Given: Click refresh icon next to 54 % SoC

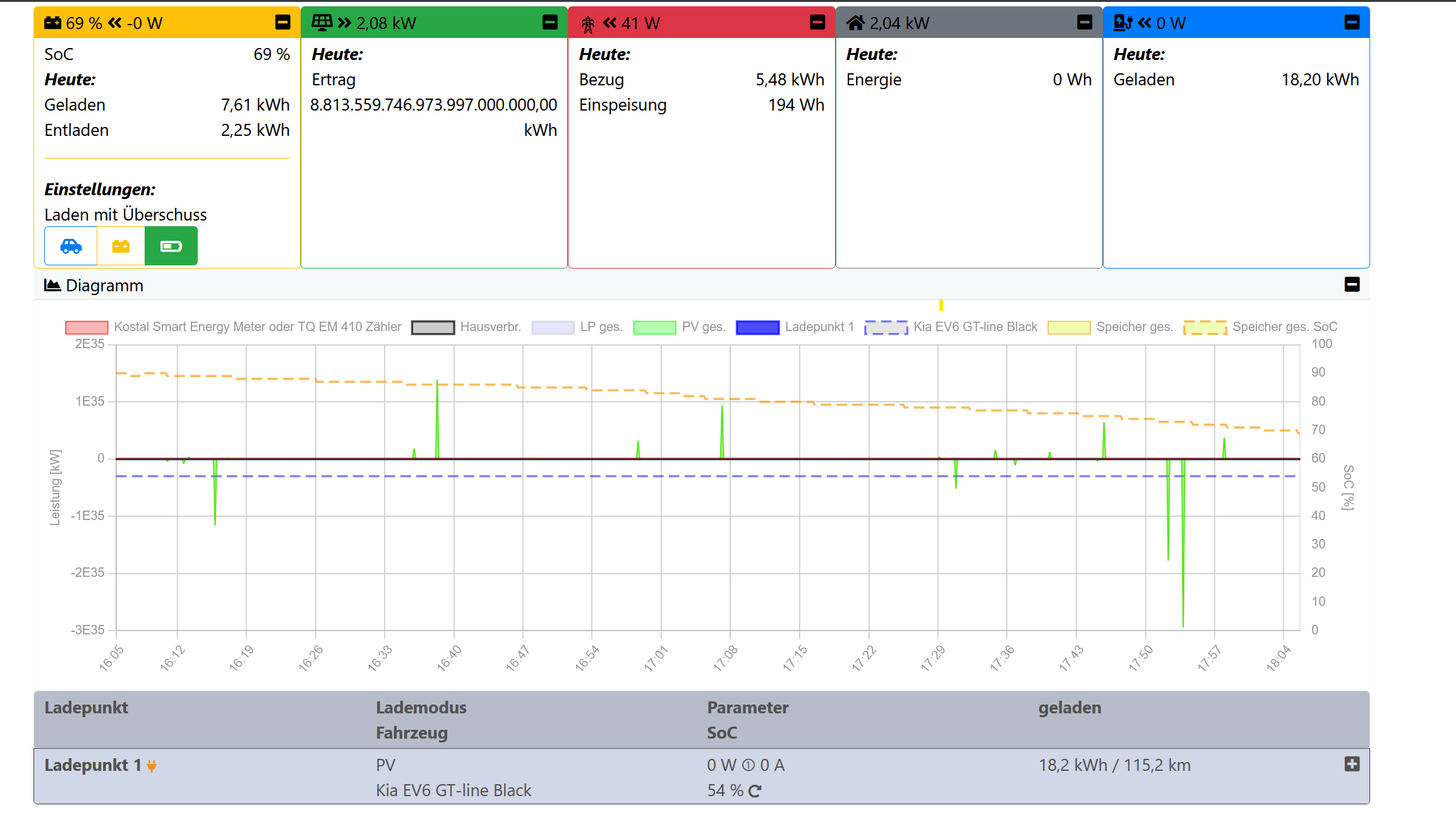Looking at the screenshot, I should [x=755, y=790].
